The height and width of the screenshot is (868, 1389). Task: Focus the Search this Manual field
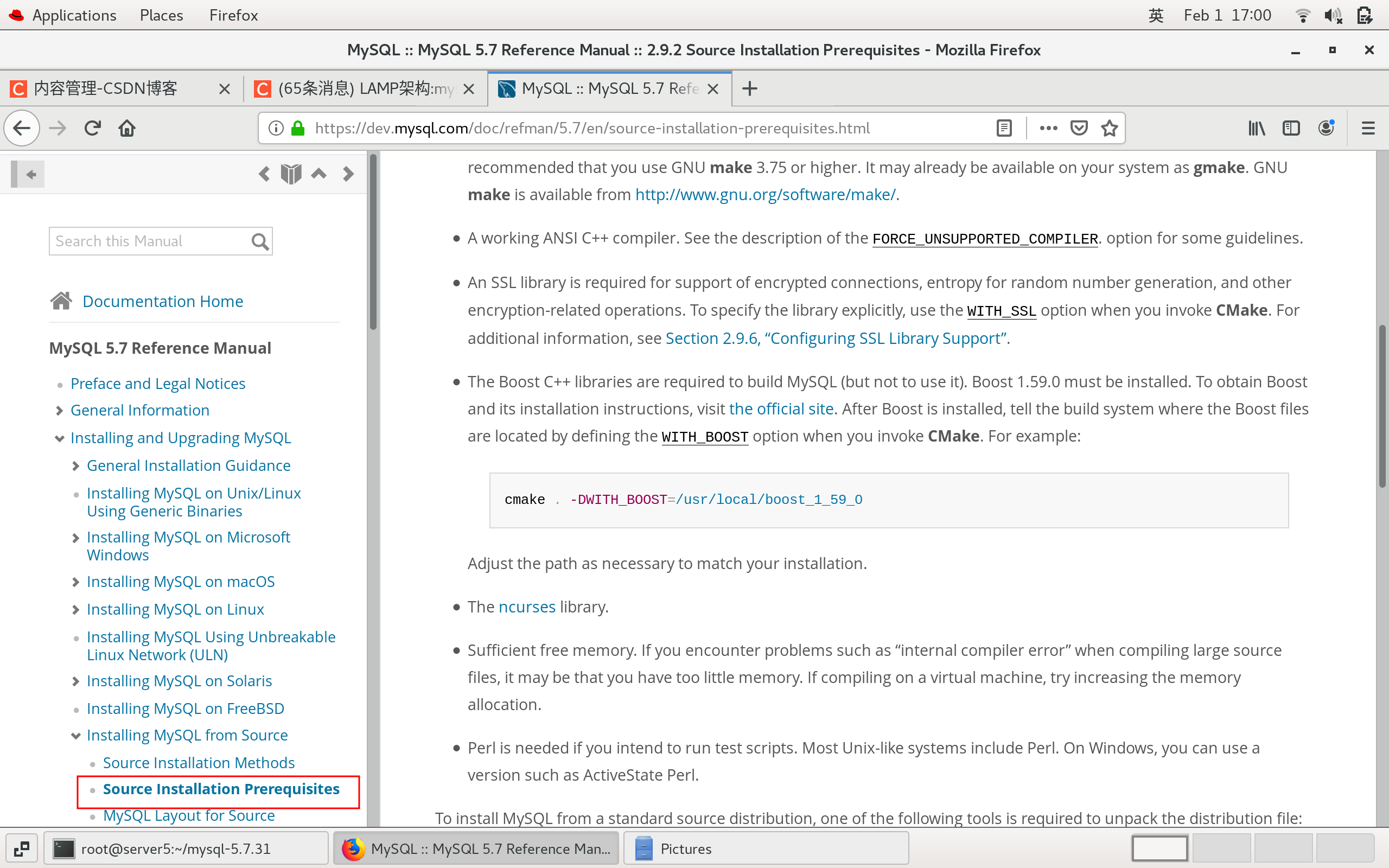(150, 241)
